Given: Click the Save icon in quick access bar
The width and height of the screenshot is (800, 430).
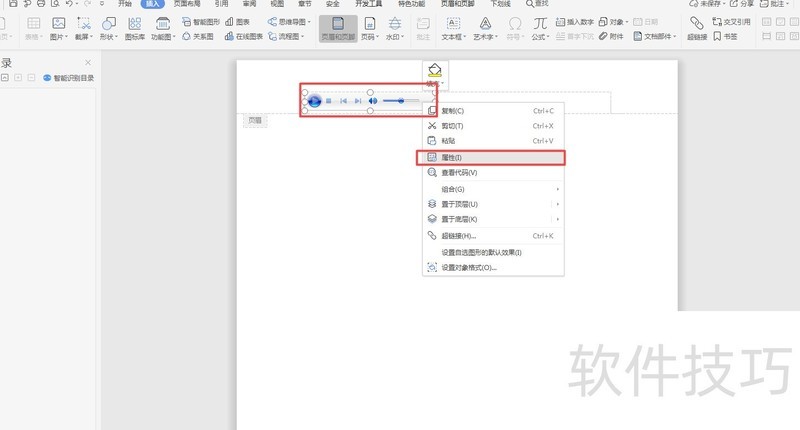Looking at the screenshot, I should [13, 3].
